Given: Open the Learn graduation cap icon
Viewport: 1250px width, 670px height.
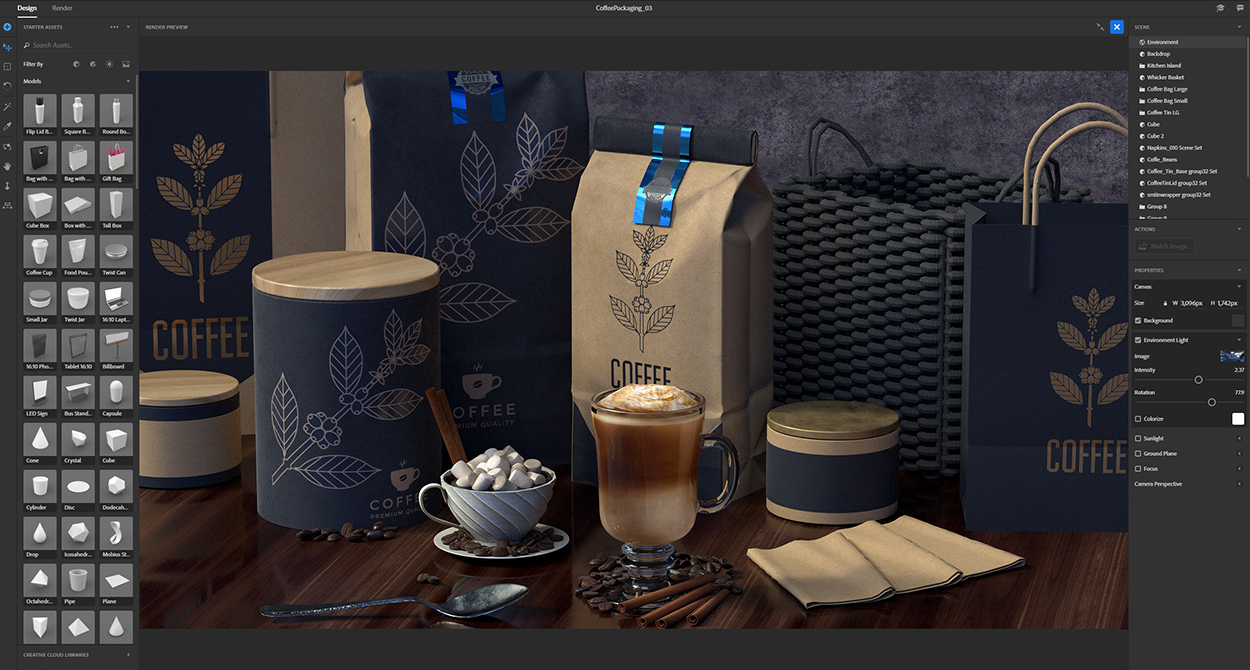Looking at the screenshot, I should (x=1220, y=8).
